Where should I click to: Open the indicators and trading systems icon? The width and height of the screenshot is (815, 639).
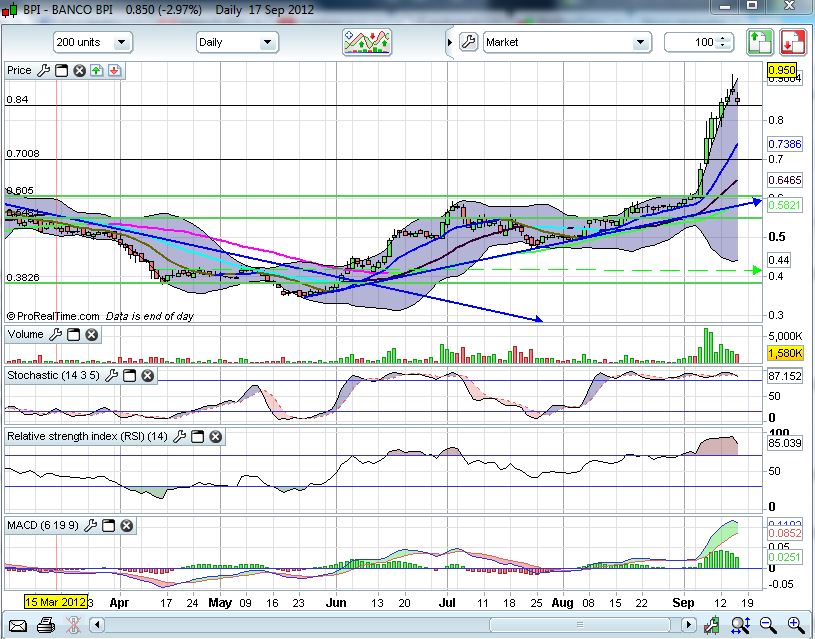point(367,42)
